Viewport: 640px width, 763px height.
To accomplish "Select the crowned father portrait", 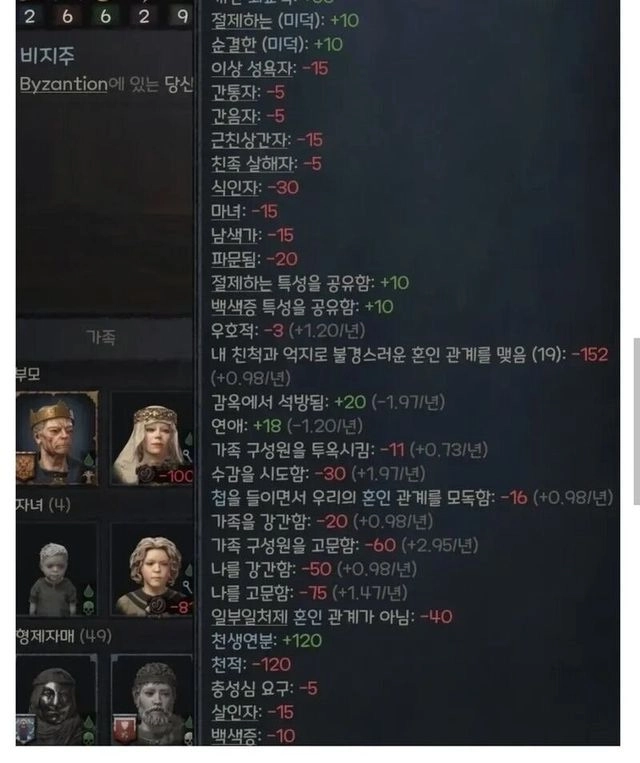I will point(56,438).
